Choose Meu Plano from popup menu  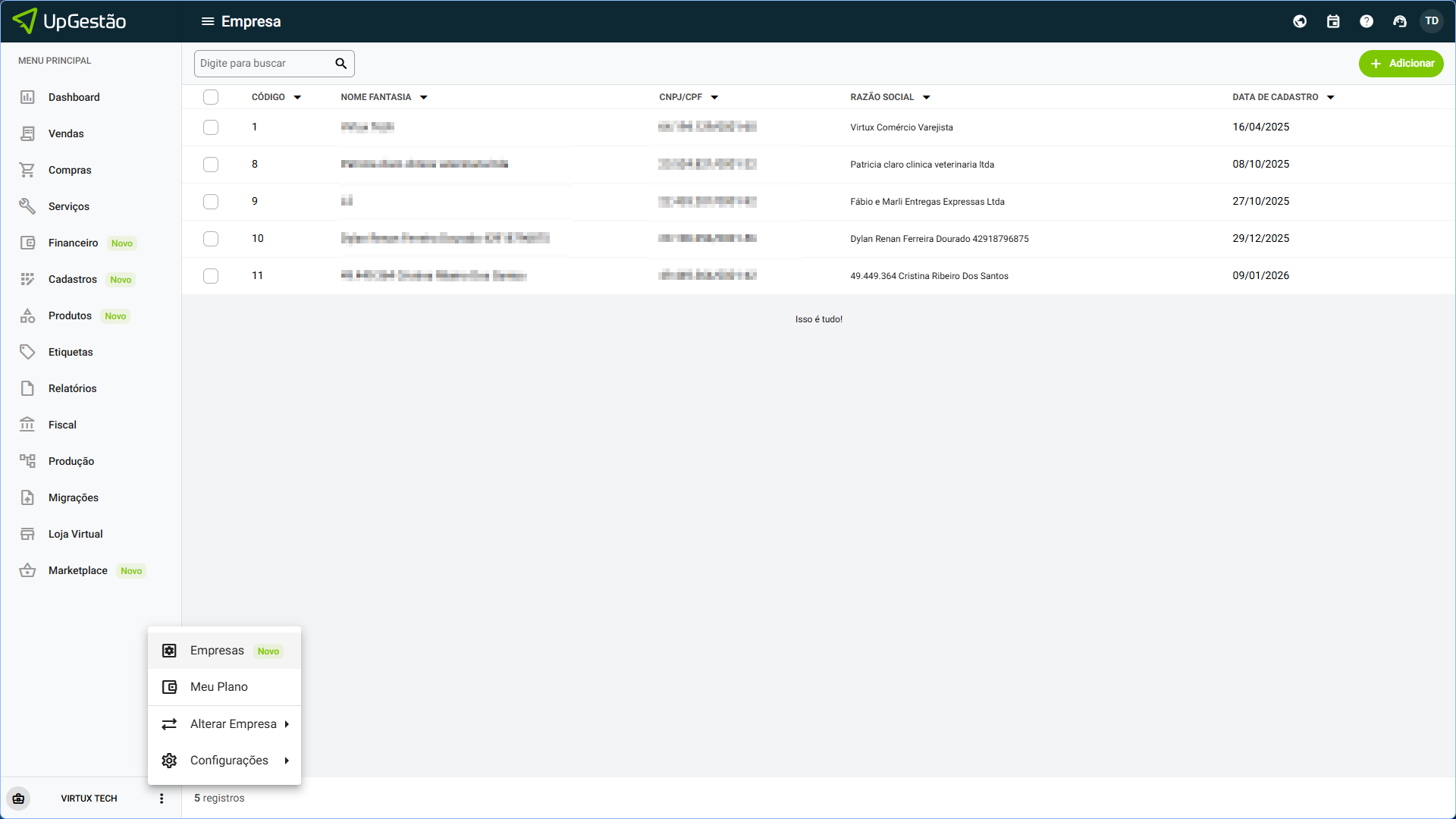coord(219,687)
